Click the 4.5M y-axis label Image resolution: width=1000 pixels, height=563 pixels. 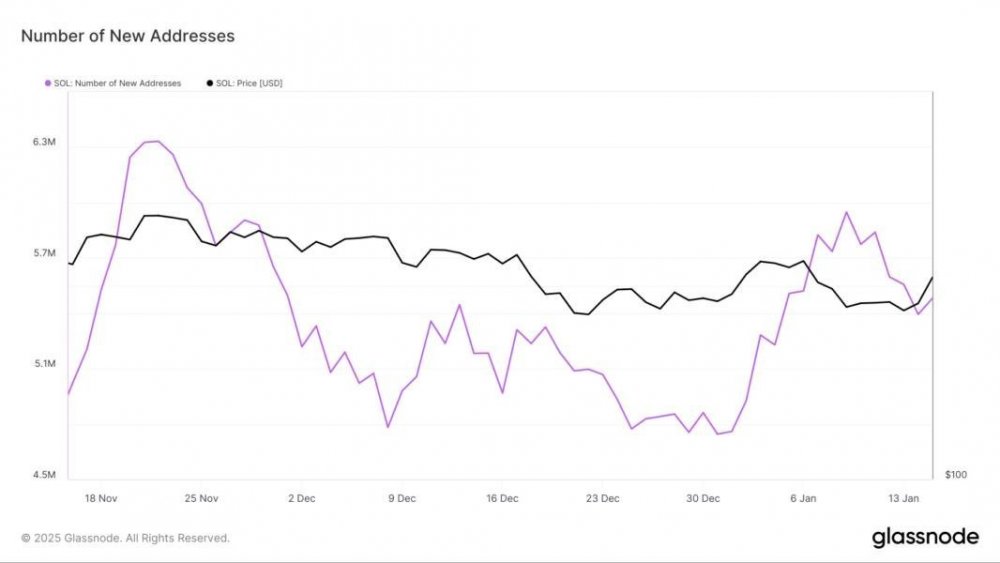tap(43, 475)
